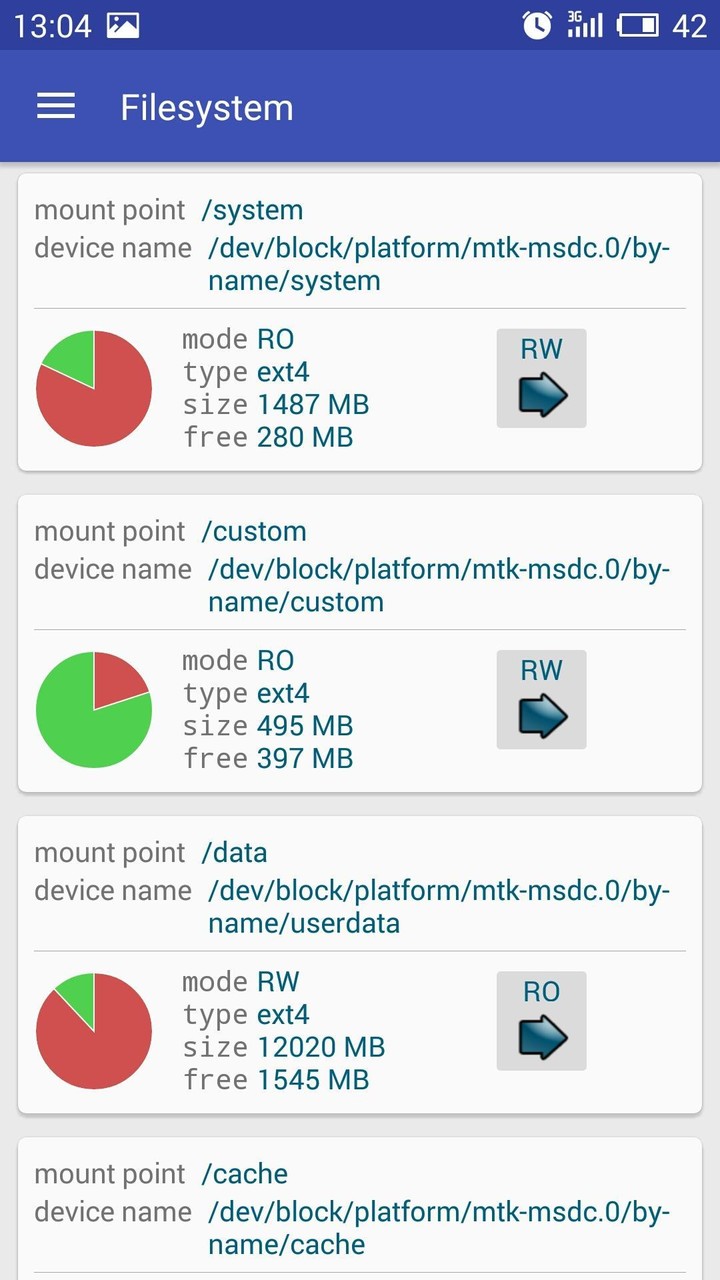Click the /cache partition card
720x1280 pixels.
pos(360,1205)
